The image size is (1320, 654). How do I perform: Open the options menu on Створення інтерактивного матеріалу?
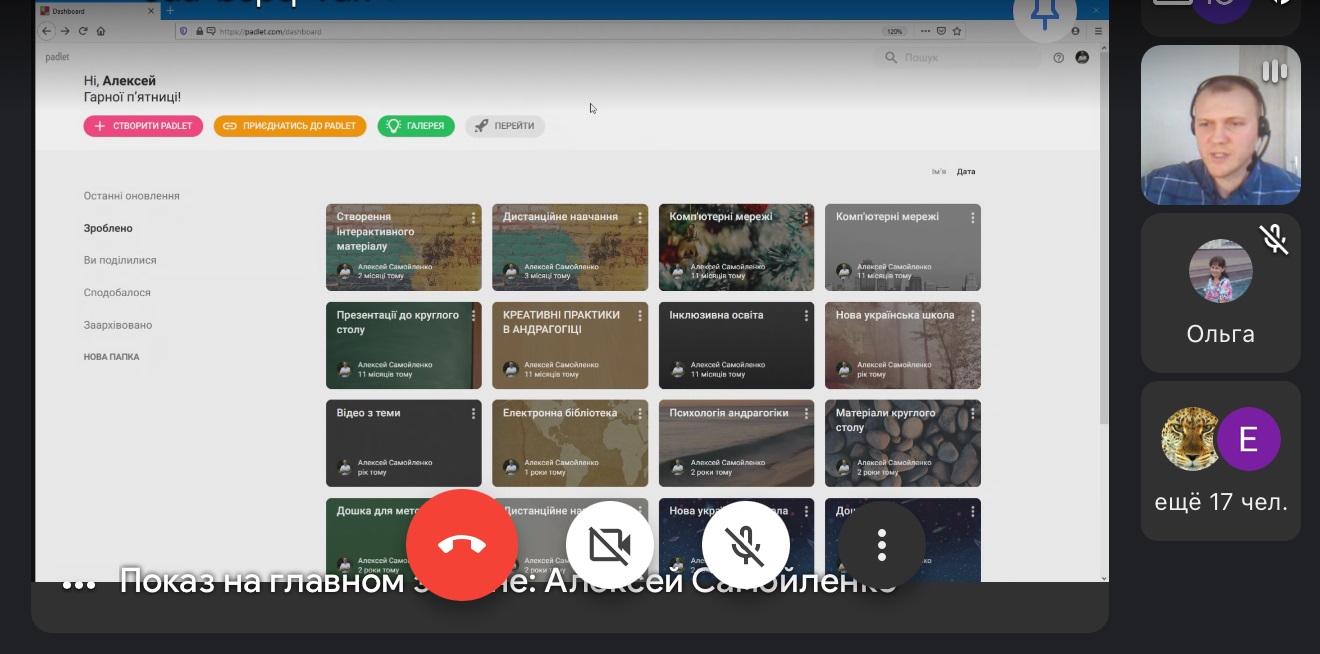click(x=473, y=217)
